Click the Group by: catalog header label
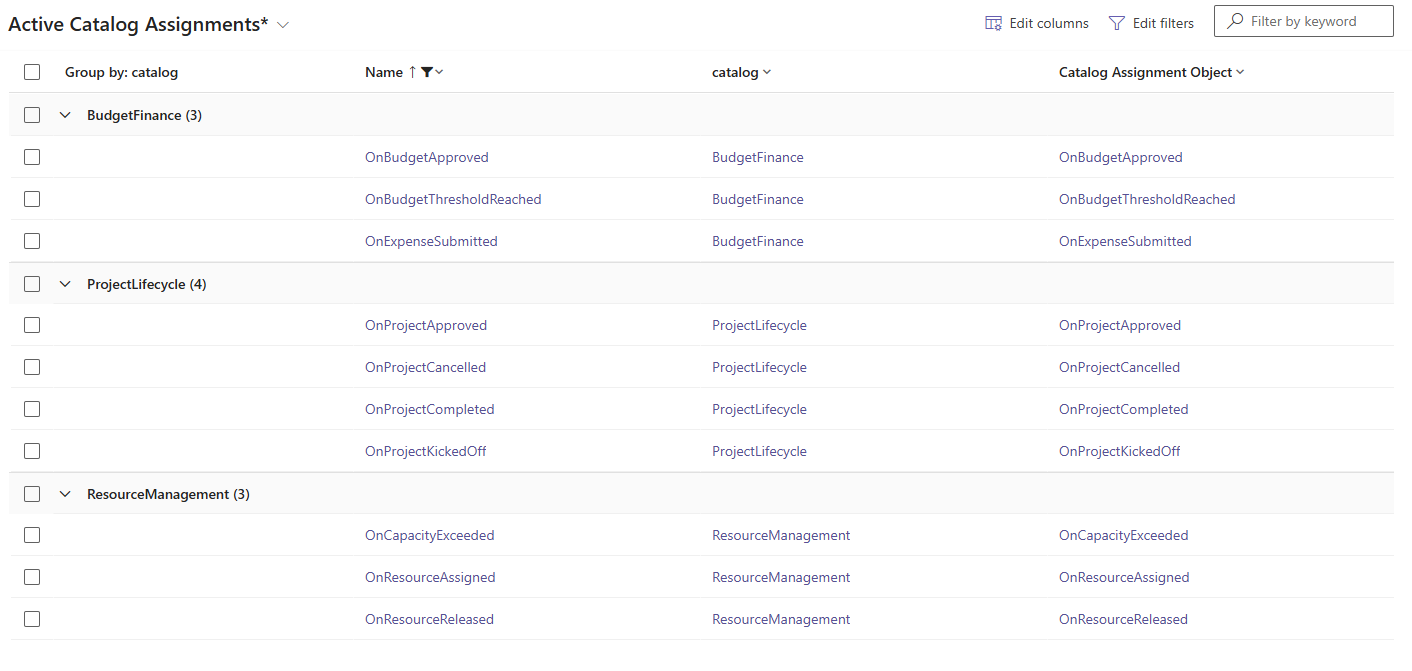The height and width of the screenshot is (671, 1412). click(122, 72)
